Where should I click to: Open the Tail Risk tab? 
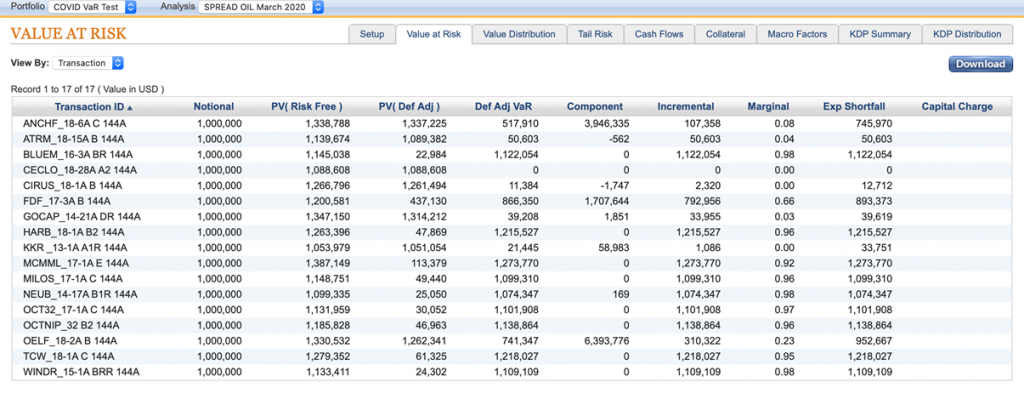coord(595,35)
